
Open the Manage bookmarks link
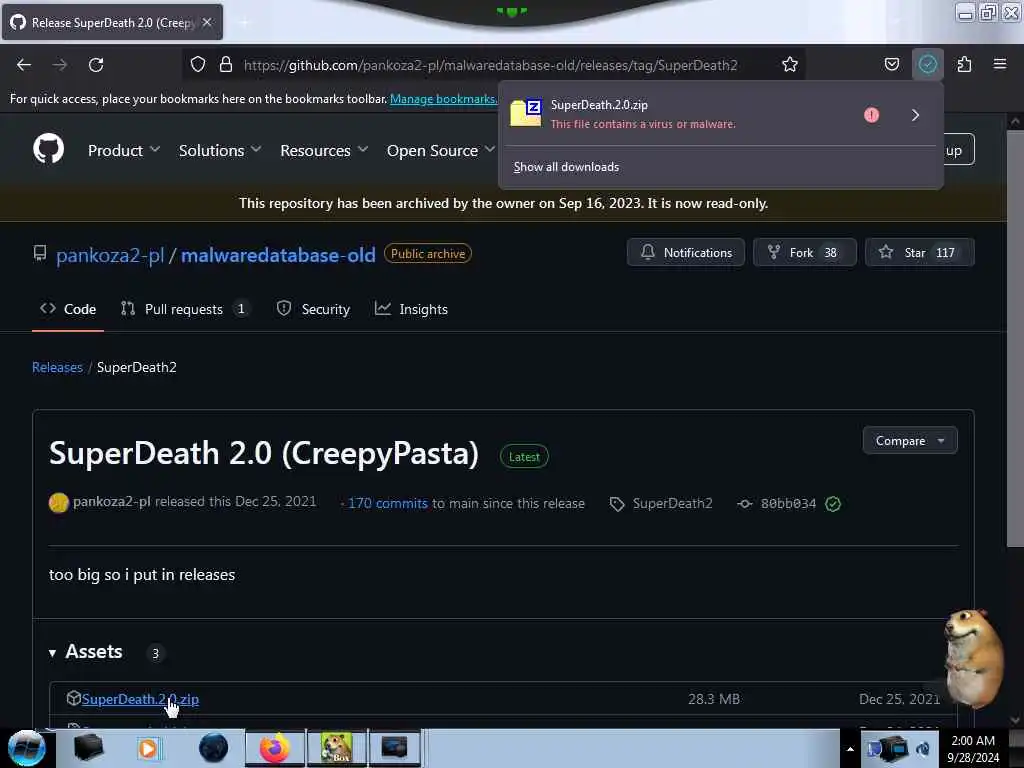pos(443,99)
